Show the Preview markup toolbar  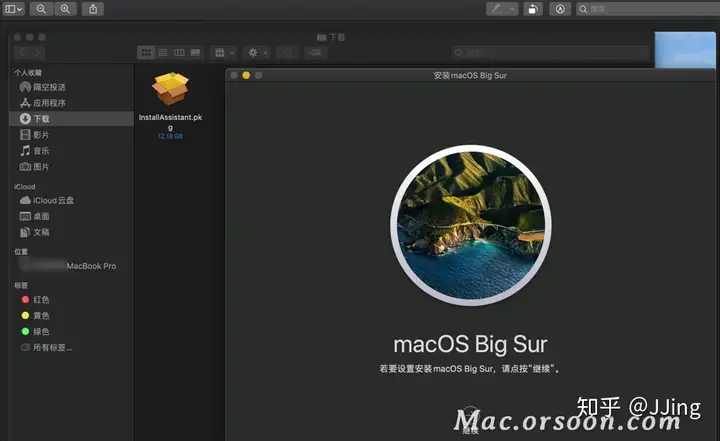coord(560,9)
